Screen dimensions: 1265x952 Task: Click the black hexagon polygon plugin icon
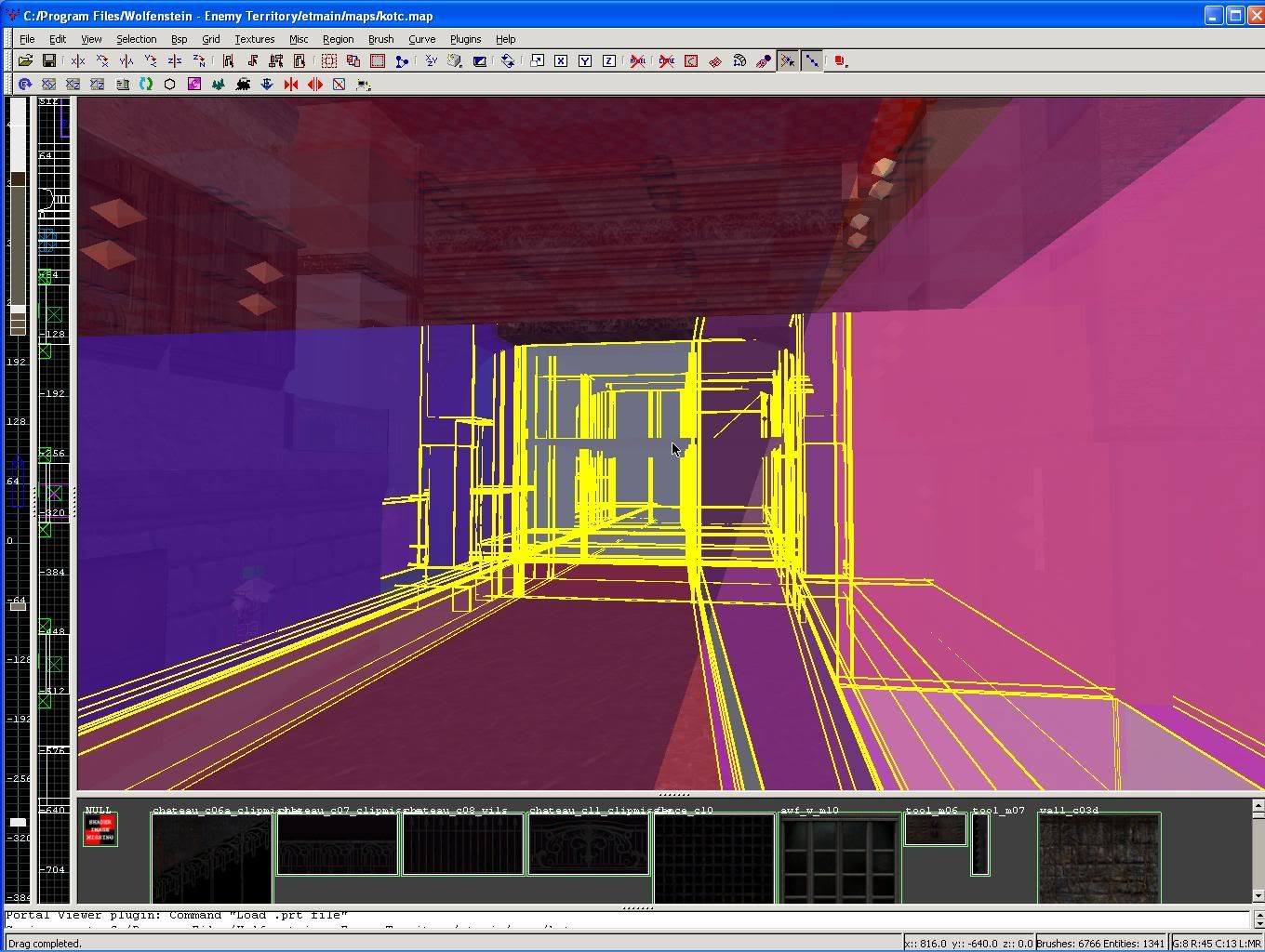coord(170,84)
